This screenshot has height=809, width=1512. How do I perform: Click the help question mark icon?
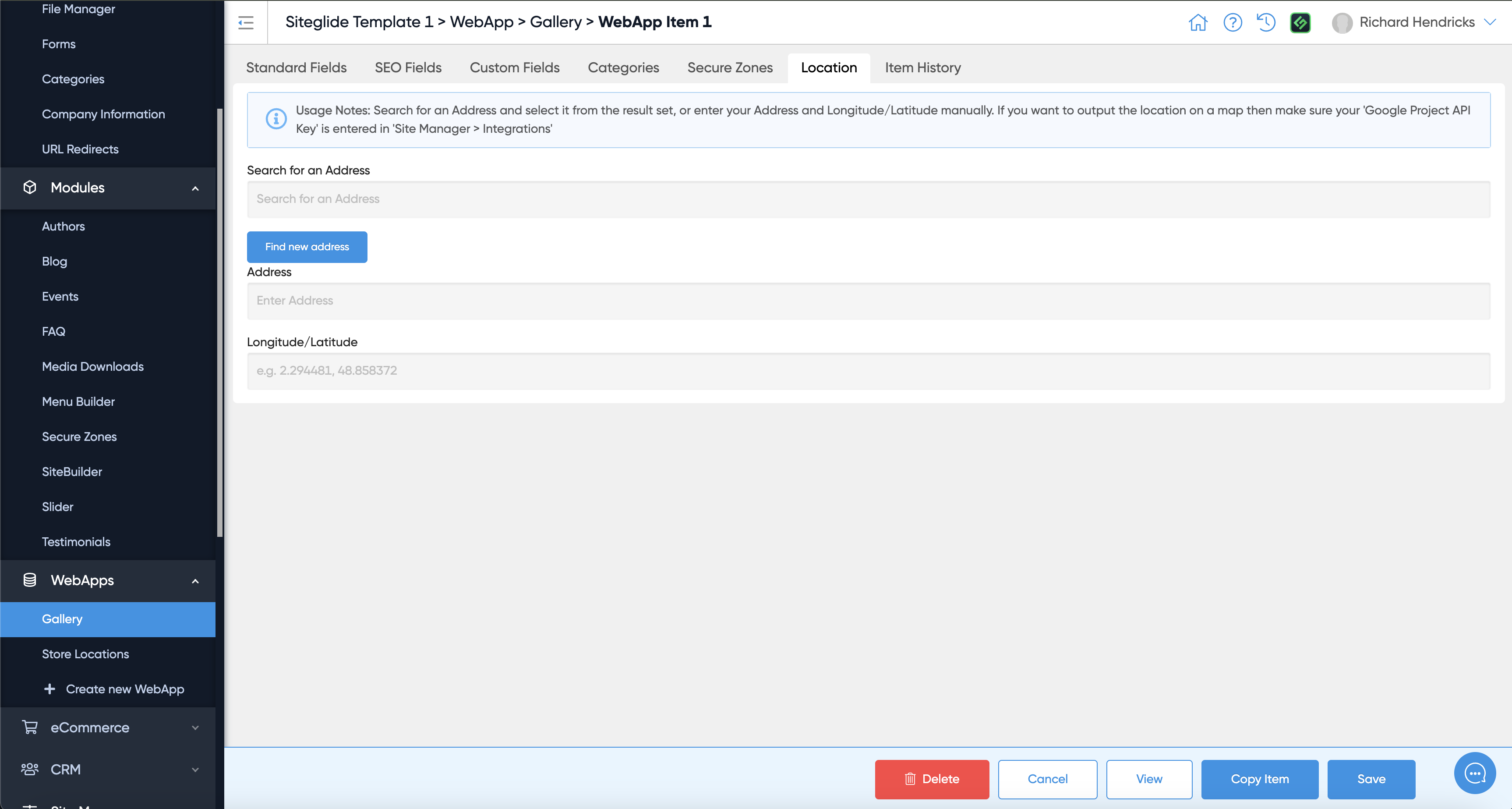1232,22
